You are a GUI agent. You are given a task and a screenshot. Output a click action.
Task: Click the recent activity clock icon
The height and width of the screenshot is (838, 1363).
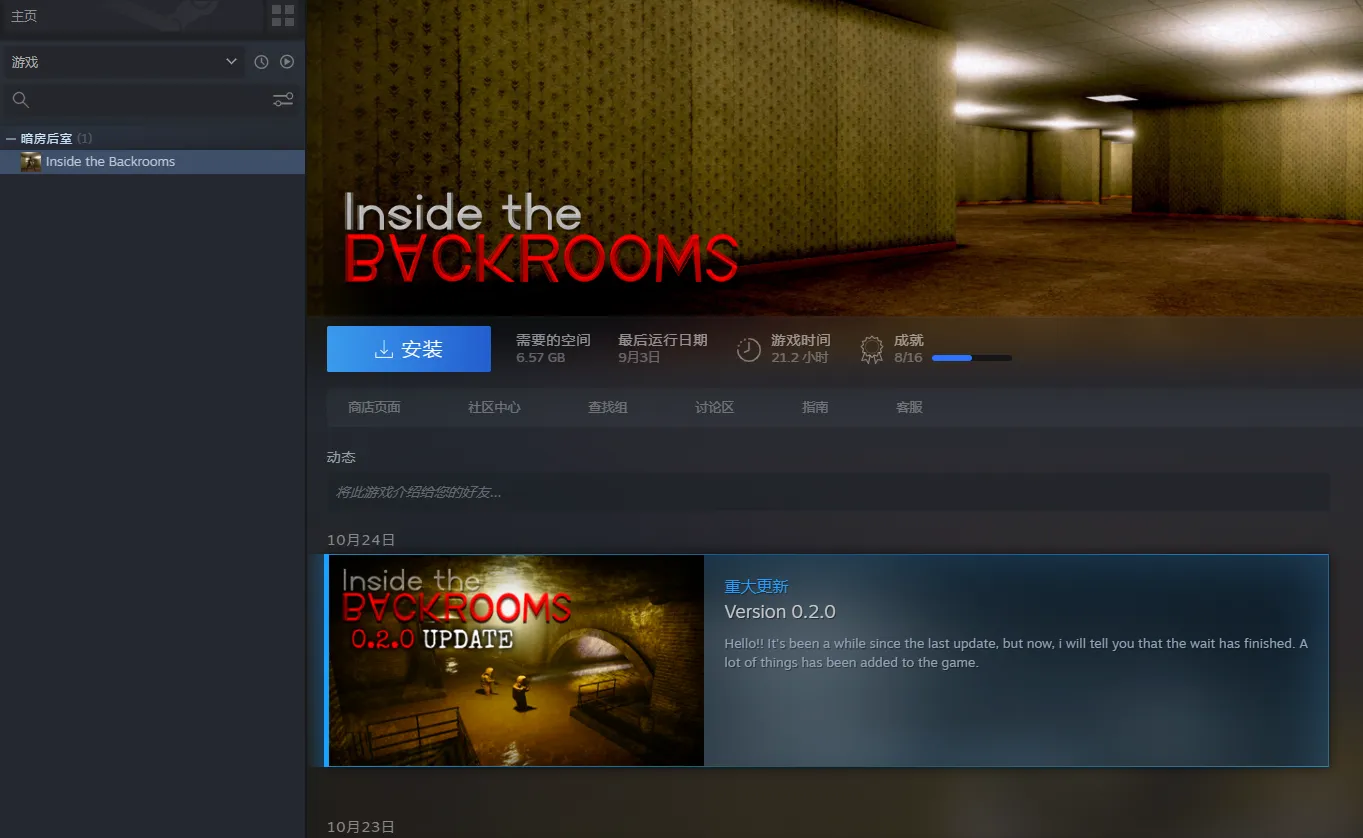pyautogui.click(x=261, y=62)
